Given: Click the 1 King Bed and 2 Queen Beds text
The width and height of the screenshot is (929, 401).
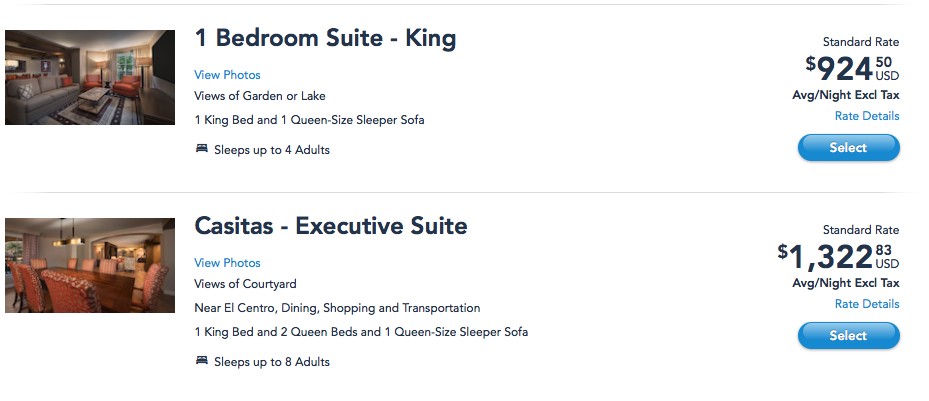Looking at the screenshot, I should pyautogui.click(x=361, y=332).
